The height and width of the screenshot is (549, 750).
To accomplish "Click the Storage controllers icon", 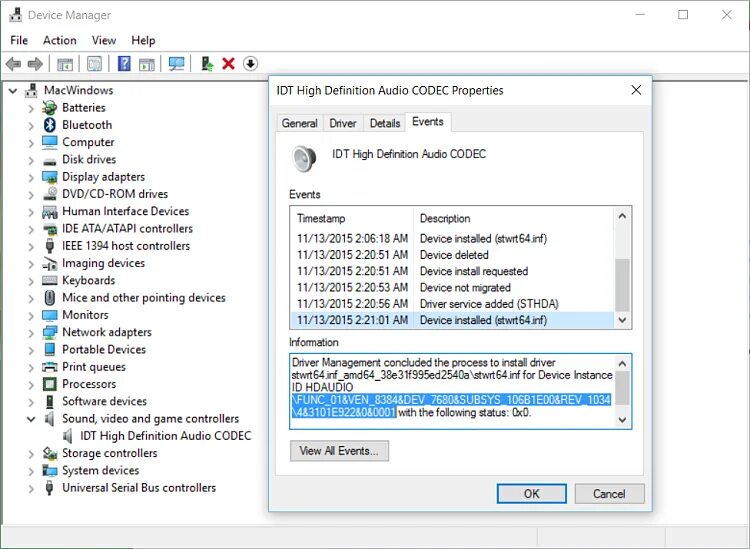I will click(50, 453).
